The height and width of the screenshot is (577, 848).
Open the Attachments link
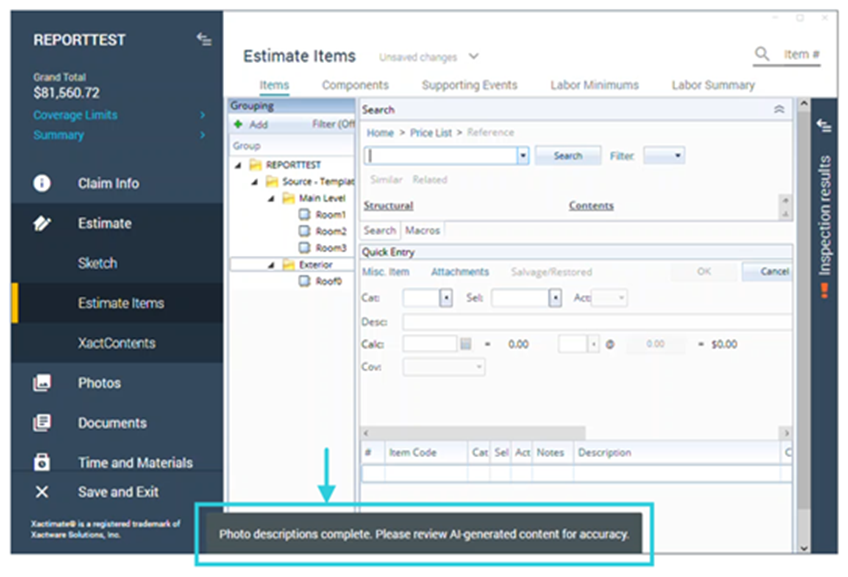pyautogui.click(x=460, y=271)
